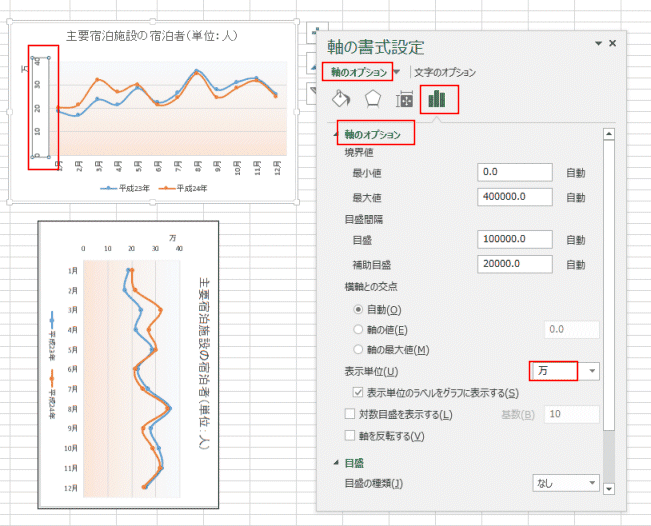Click the scrollbar down arrow
Viewport: 651px width, 526px height.
609,489
